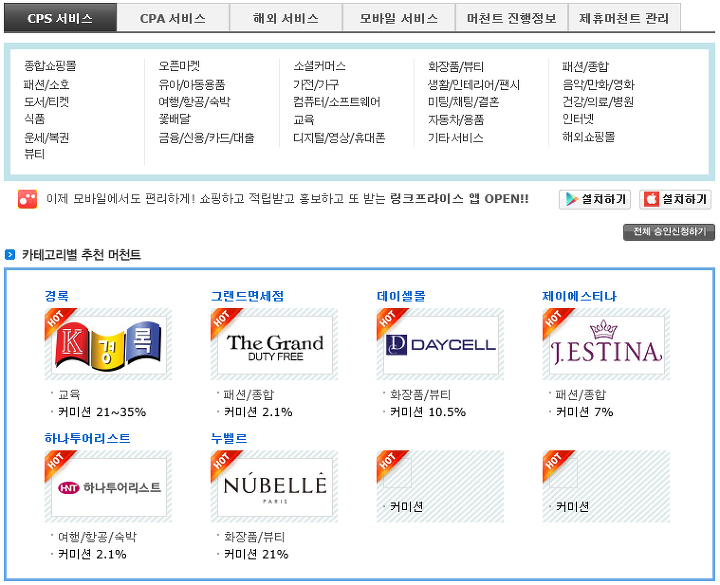Select the 여행/항공/숙박 category link
The image size is (720, 585).
click(x=194, y=102)
